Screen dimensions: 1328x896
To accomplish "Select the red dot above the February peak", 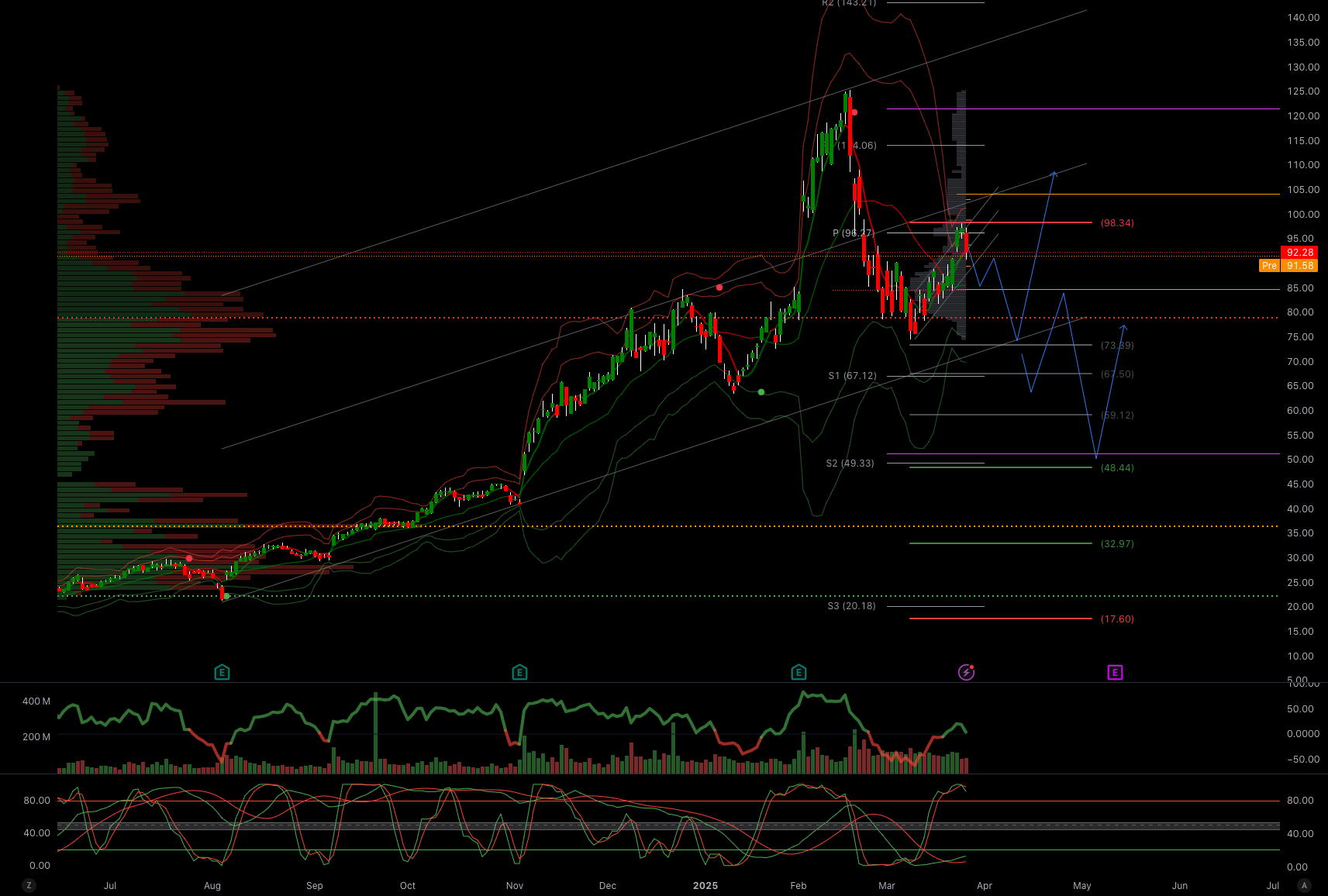I will point(854,112).
